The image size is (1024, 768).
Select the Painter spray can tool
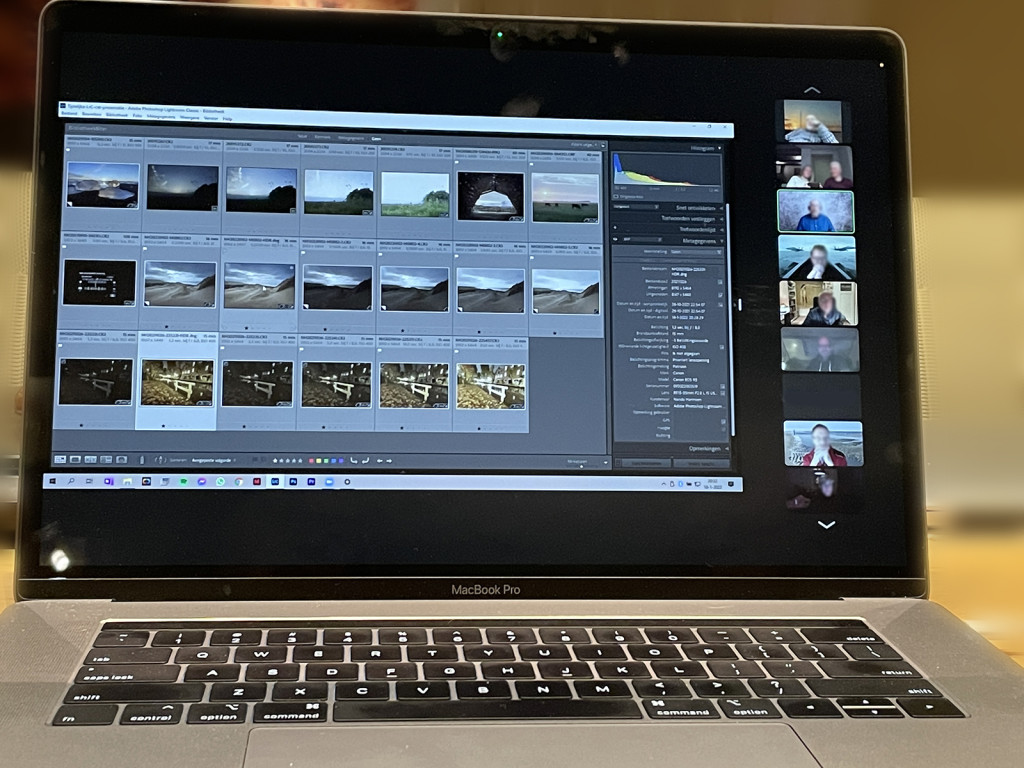tap(142, 460)
